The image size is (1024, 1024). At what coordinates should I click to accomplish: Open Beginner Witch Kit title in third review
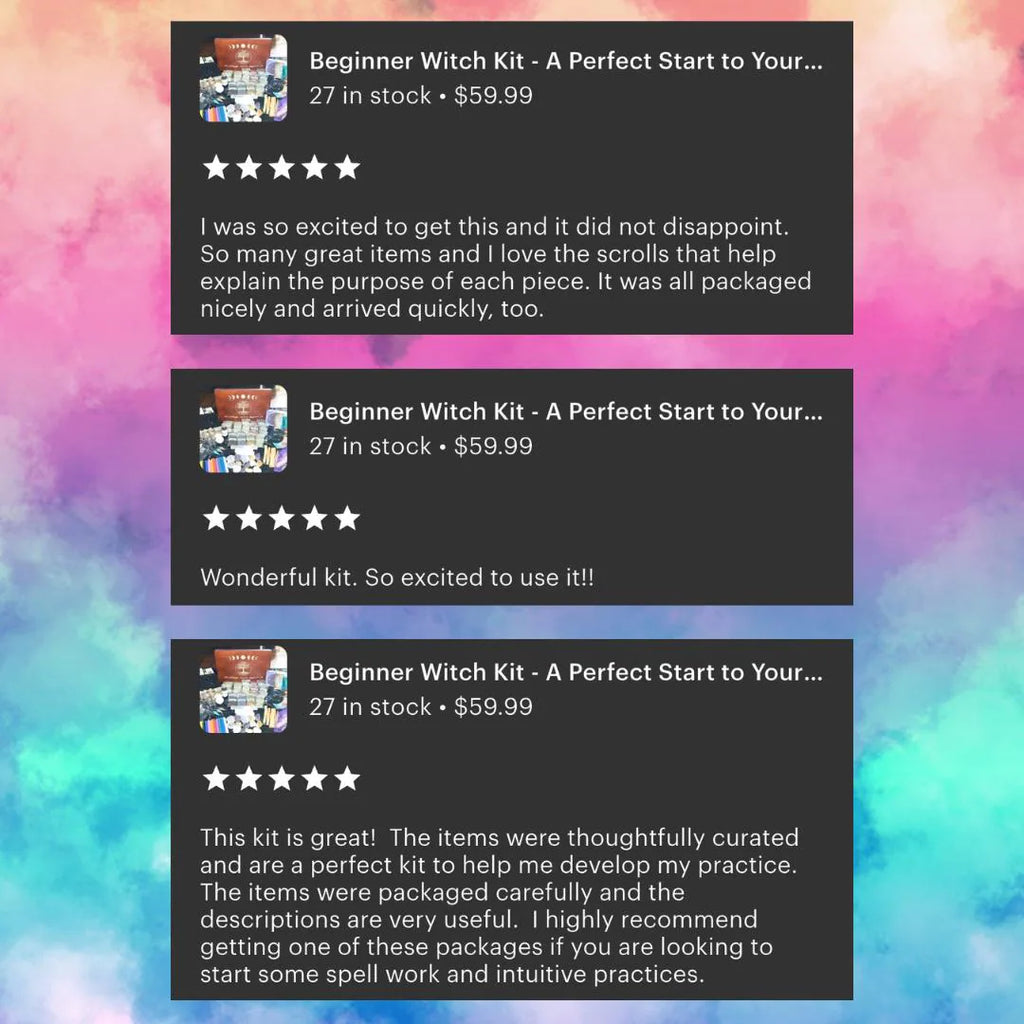566,672
